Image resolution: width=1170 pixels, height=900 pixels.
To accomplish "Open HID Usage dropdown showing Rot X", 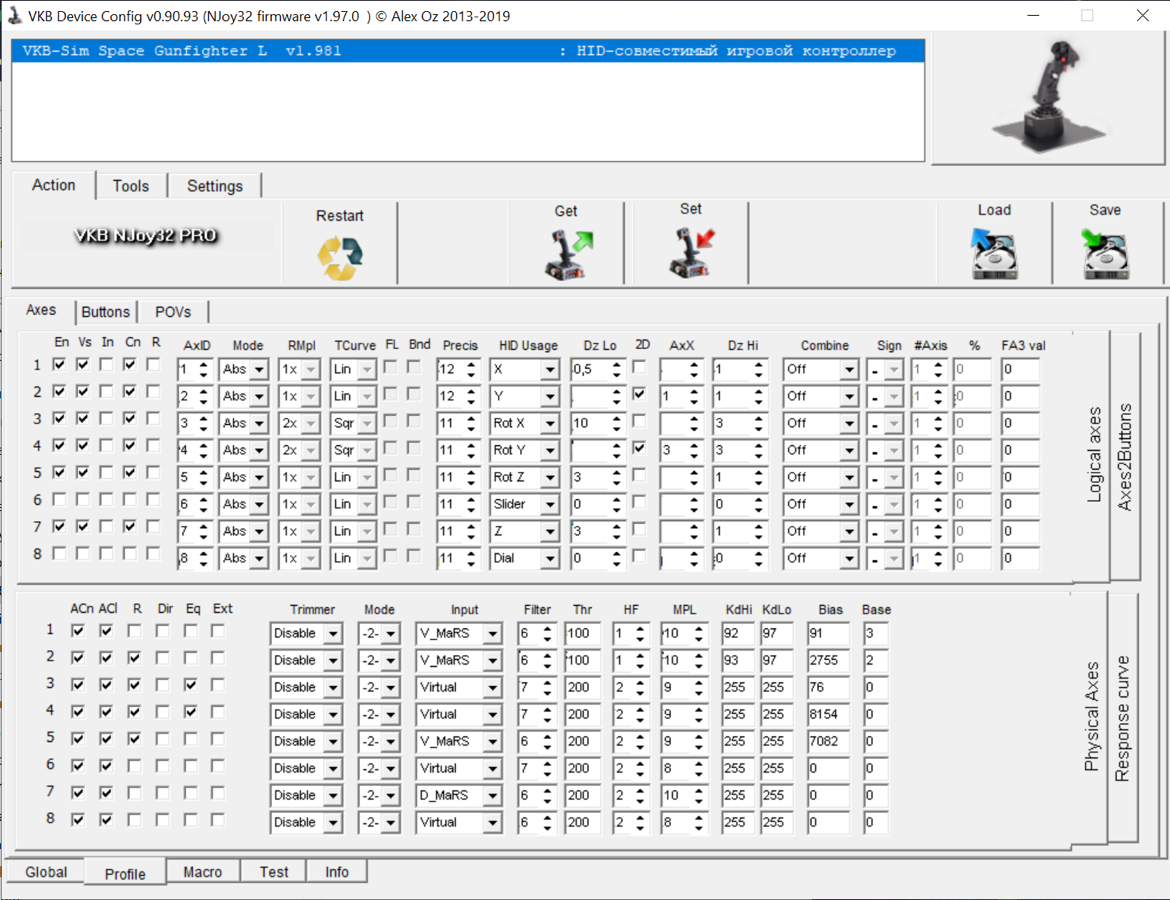I will 550,423.
